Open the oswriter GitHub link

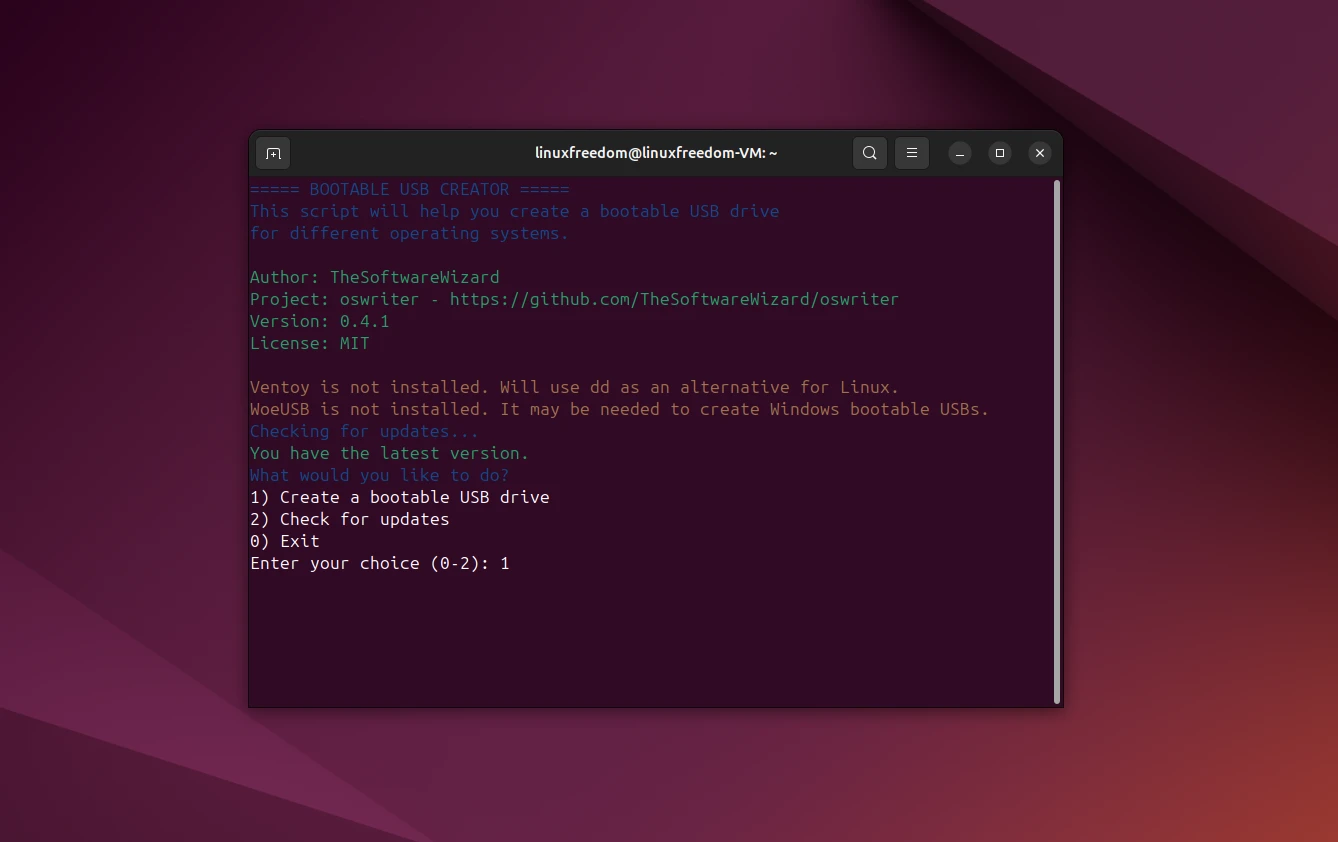(x=674, y=299)
